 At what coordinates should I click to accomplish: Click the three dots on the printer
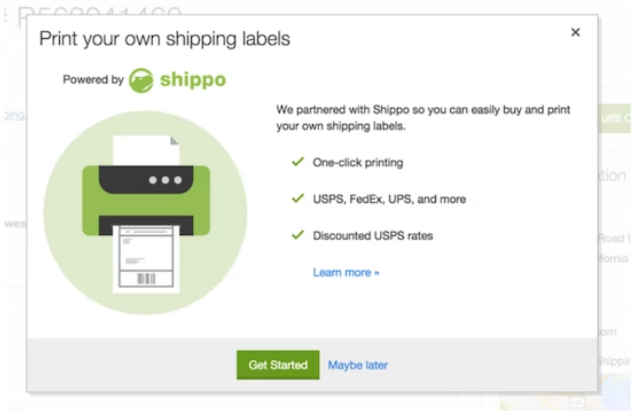pos(165,180)
